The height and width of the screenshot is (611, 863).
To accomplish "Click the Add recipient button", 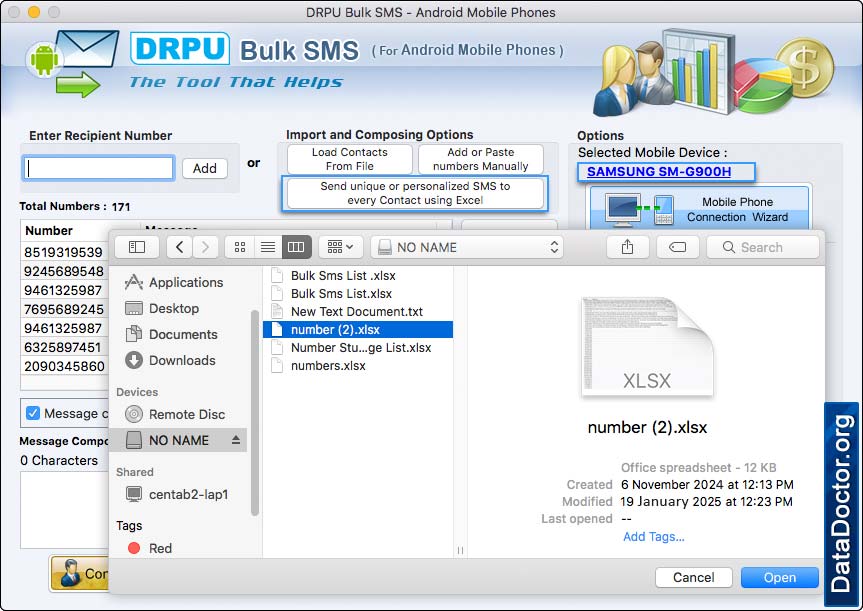I will pyautogui.click(x=205, y=168).
